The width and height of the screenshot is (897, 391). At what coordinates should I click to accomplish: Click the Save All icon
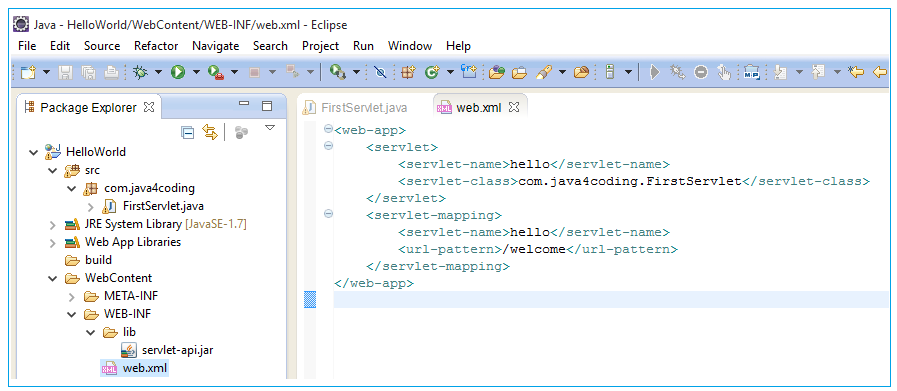click(89, 72)
